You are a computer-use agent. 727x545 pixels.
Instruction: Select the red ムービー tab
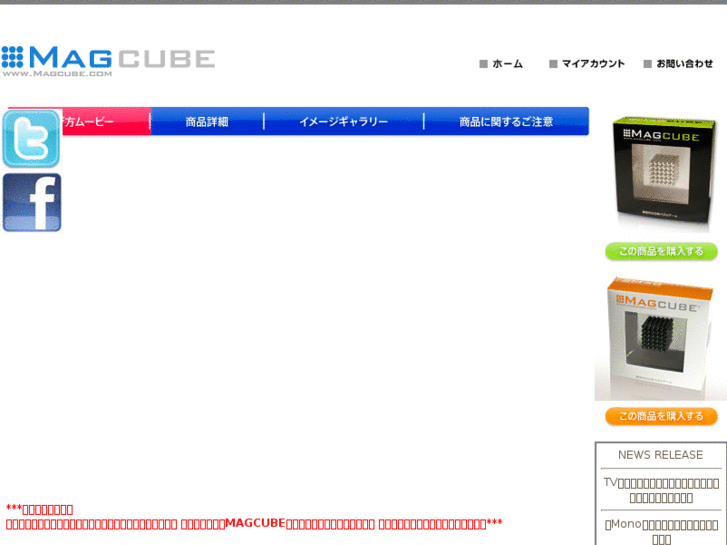[106, 122]
